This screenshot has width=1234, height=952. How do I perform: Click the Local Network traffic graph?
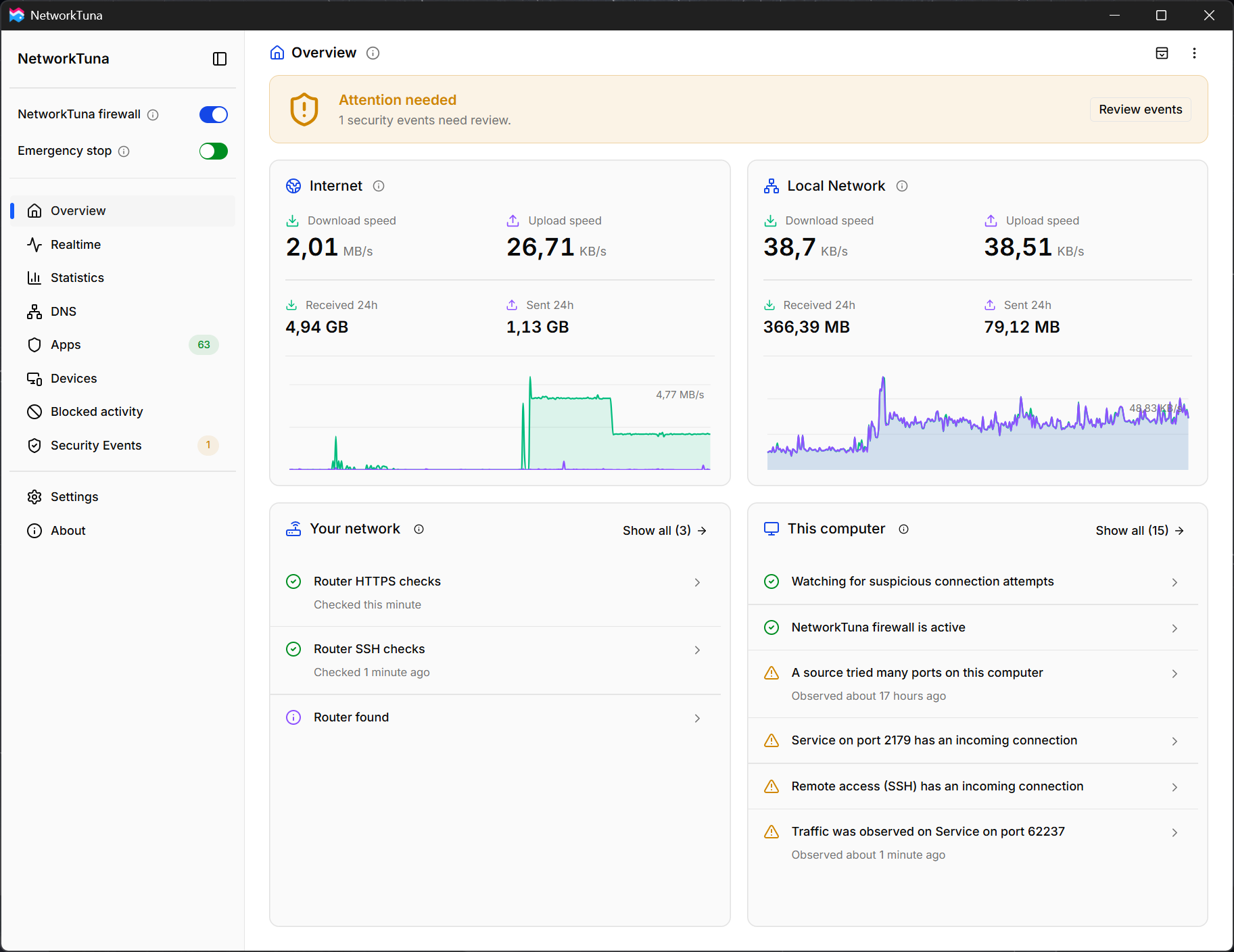(978, 423)
